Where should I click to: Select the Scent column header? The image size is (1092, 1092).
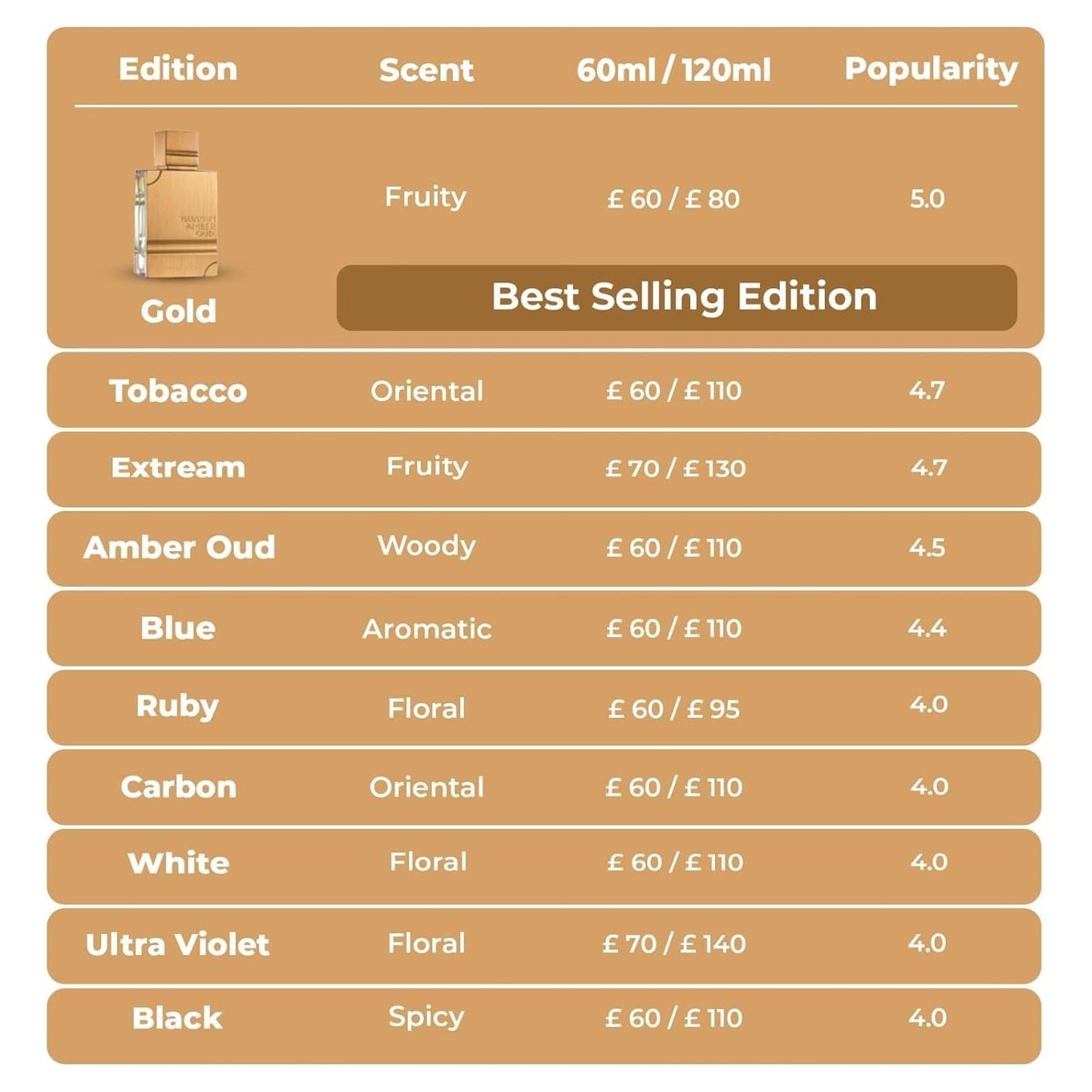(426, 70)
